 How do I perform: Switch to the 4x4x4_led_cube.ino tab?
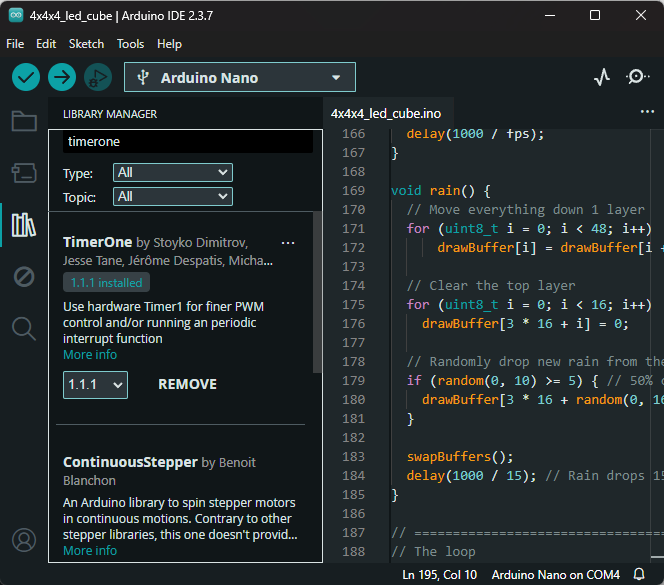386,113
